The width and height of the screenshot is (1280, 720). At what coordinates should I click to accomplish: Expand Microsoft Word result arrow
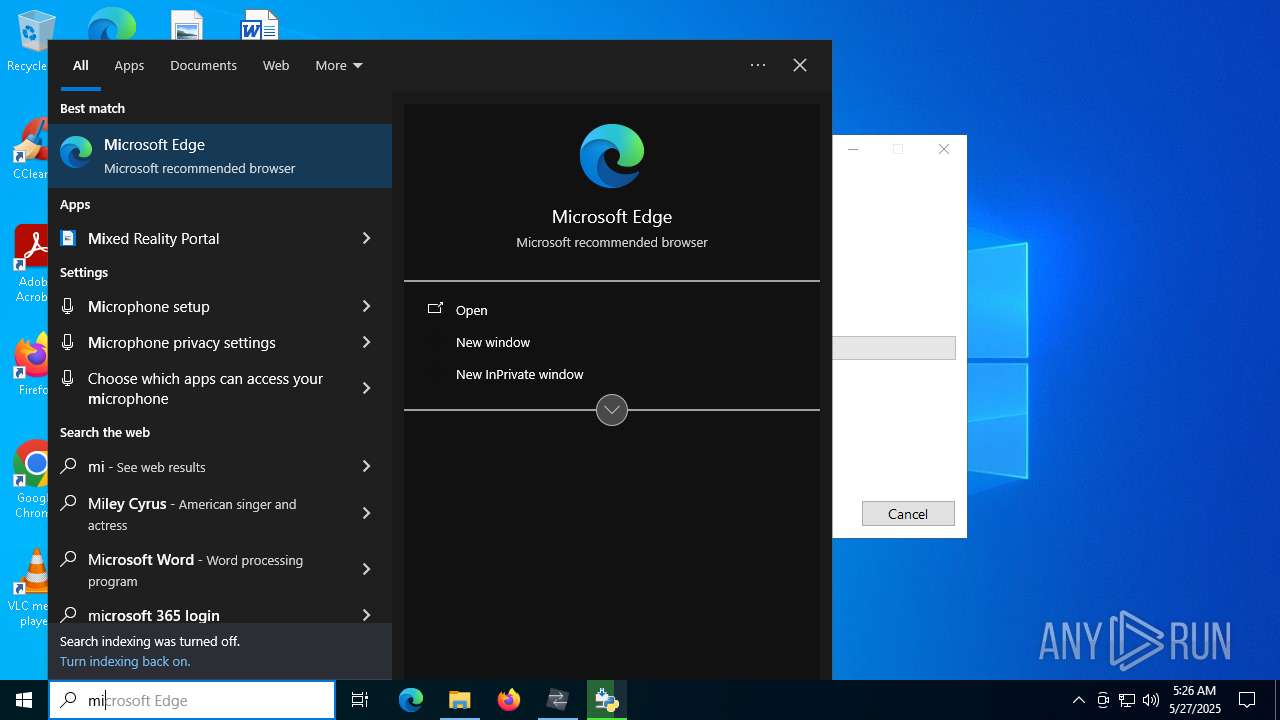366,569
